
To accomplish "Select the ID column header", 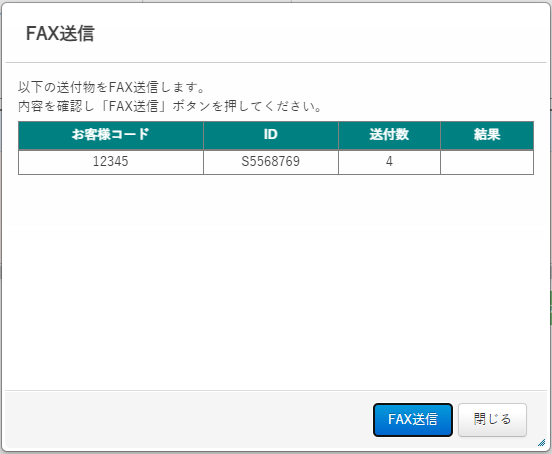I will pyautogui.click(x=271, y=135).
